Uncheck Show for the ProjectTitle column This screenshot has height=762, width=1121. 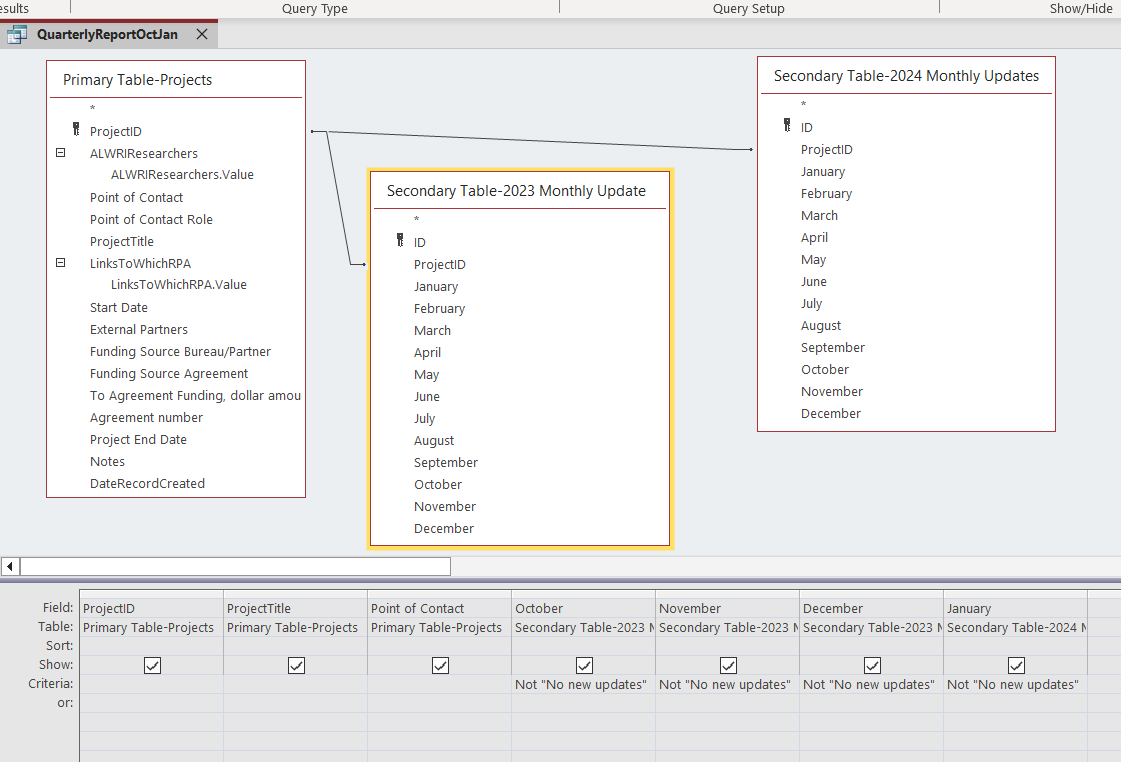pyautogui.click(x=296, y=665)
